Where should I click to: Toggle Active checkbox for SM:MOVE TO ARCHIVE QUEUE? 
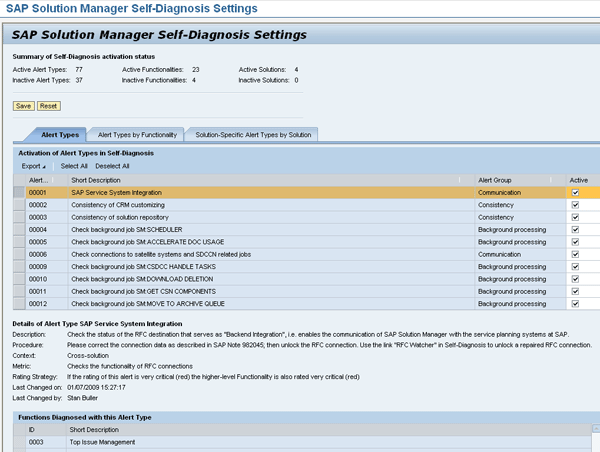tap(574, 304)
